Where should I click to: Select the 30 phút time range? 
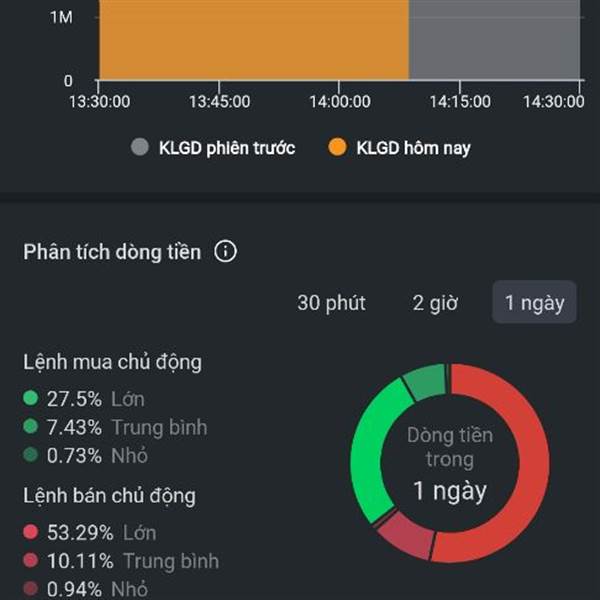pyautogui.click(x=331, y=303)
